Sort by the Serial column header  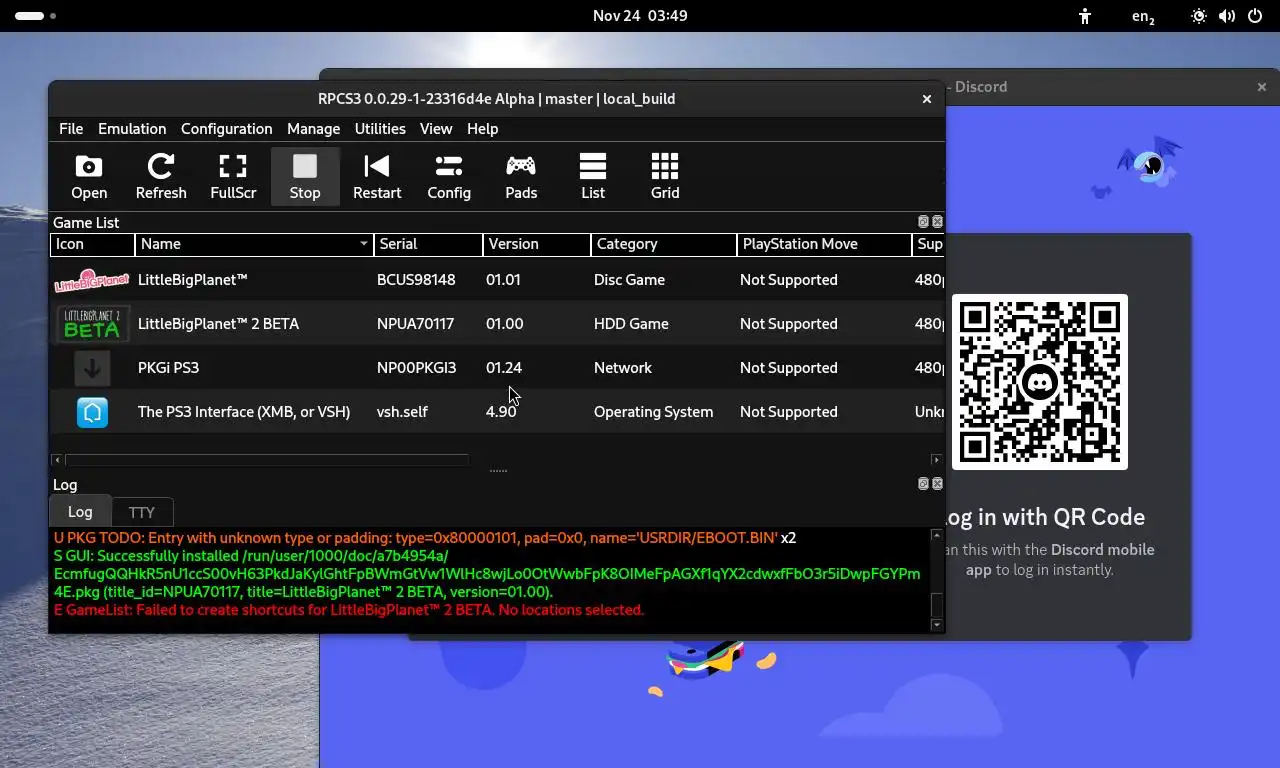(x=428, y=244)
